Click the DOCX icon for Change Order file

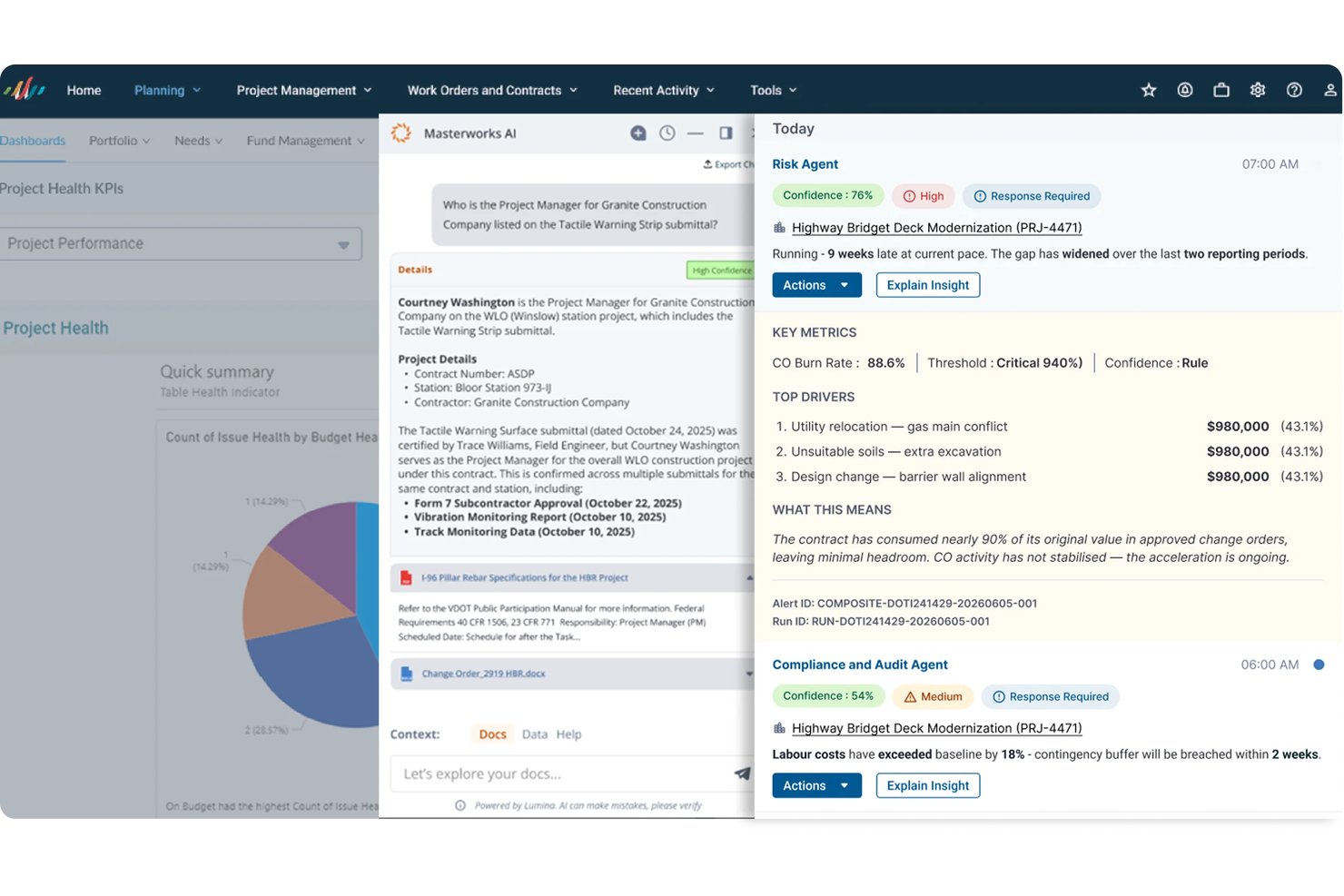coord(407,674)
